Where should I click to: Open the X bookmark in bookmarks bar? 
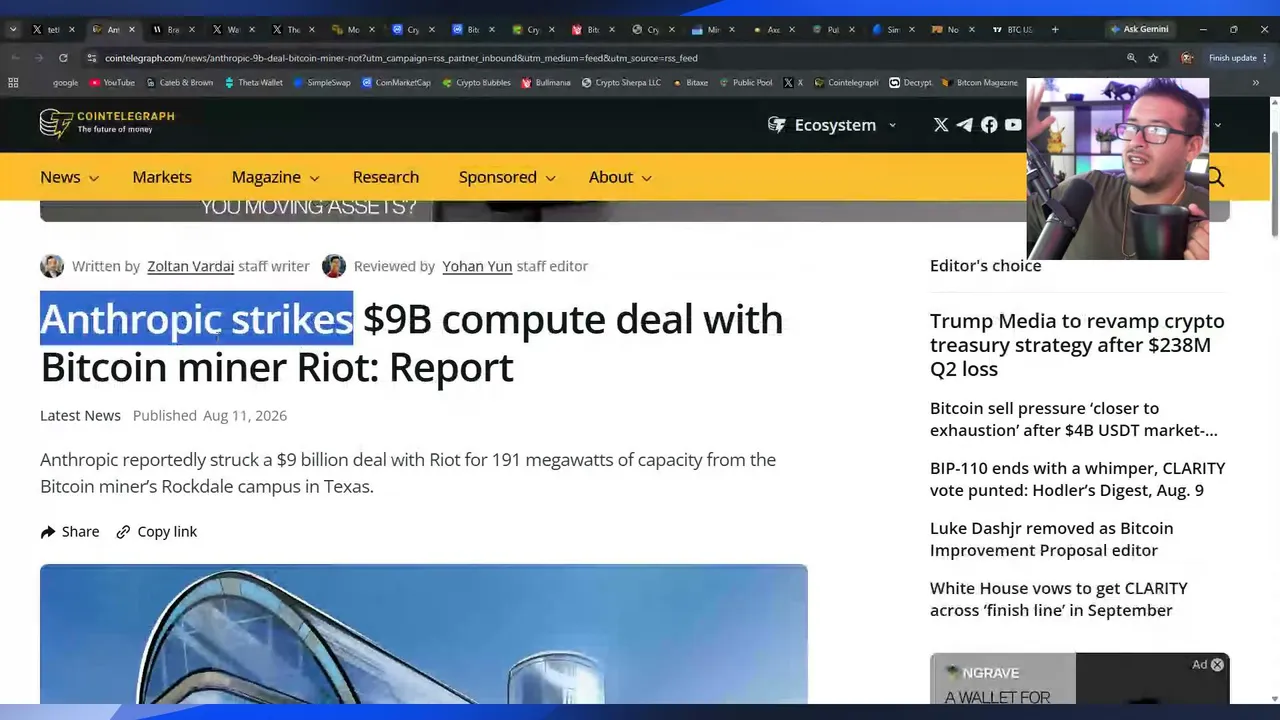[x=794, y=83]
